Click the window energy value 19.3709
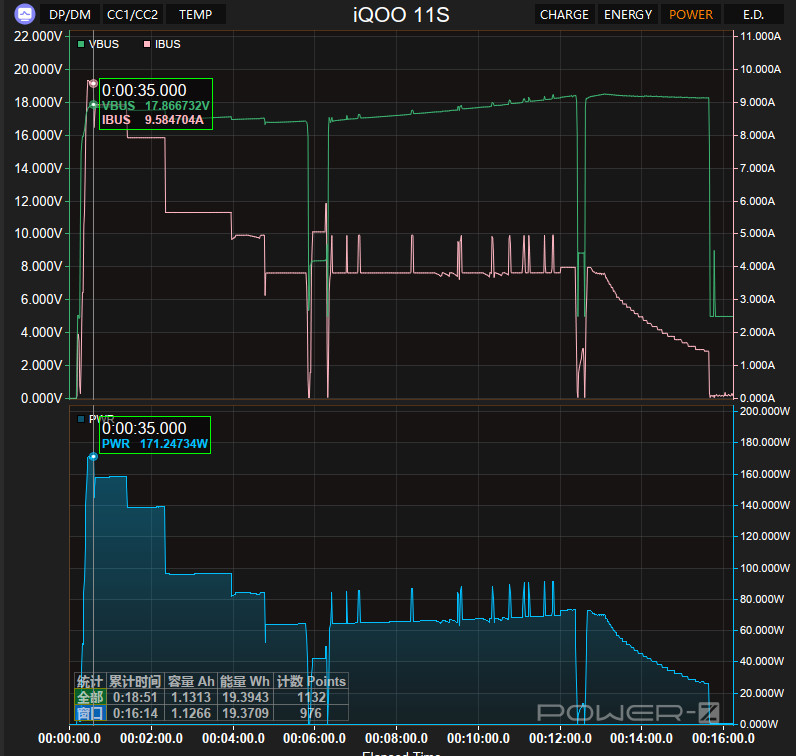Image resolution: width=796 pixels, height=756 pixels. click(245, 713)
